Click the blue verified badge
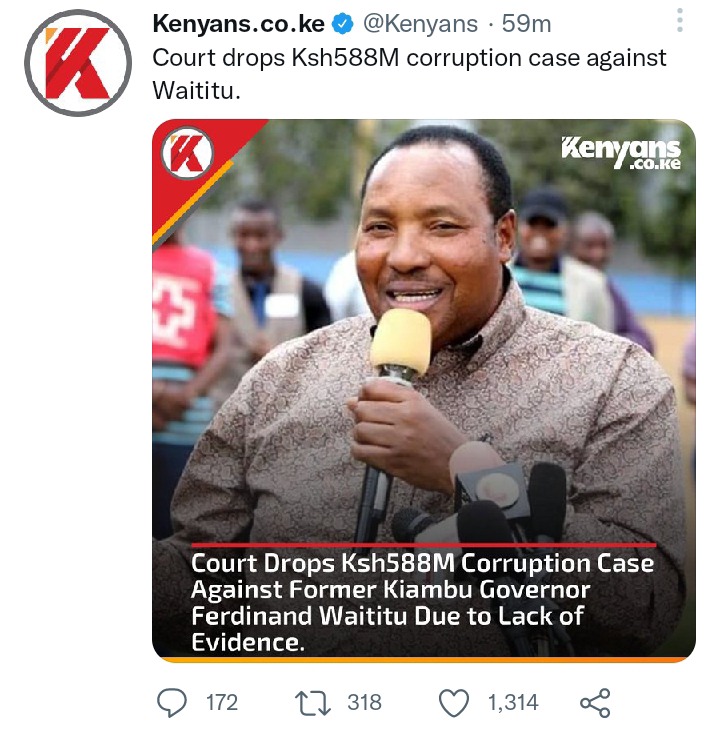This screenshot has width=720, height=741. point(343,24)
